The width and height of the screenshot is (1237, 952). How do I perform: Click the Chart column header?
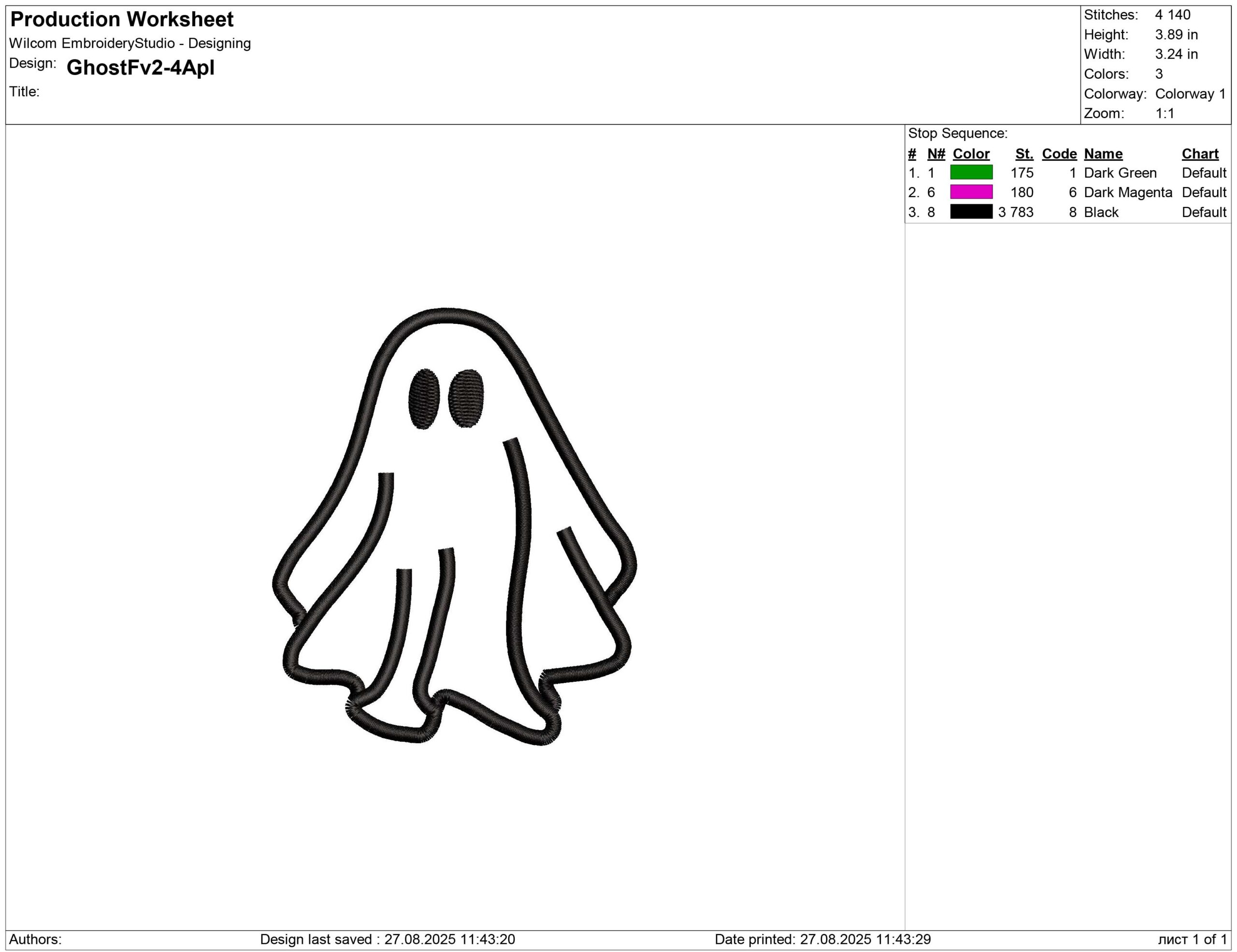pos(1200,154)
